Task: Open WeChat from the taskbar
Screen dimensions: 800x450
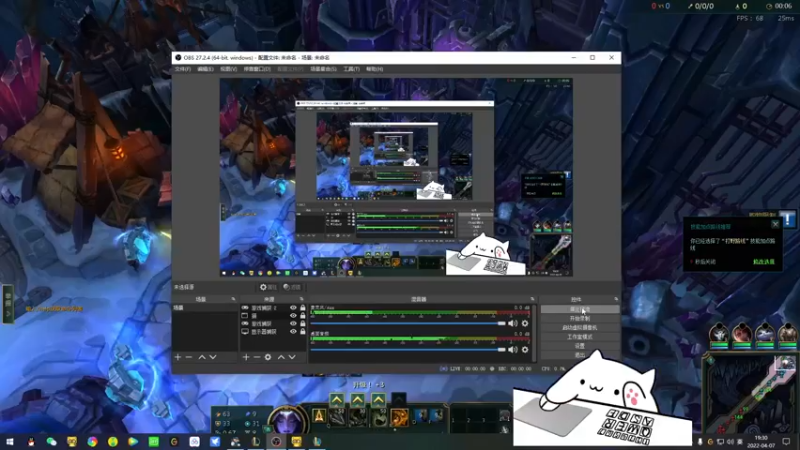Action: tap(52, 442)
